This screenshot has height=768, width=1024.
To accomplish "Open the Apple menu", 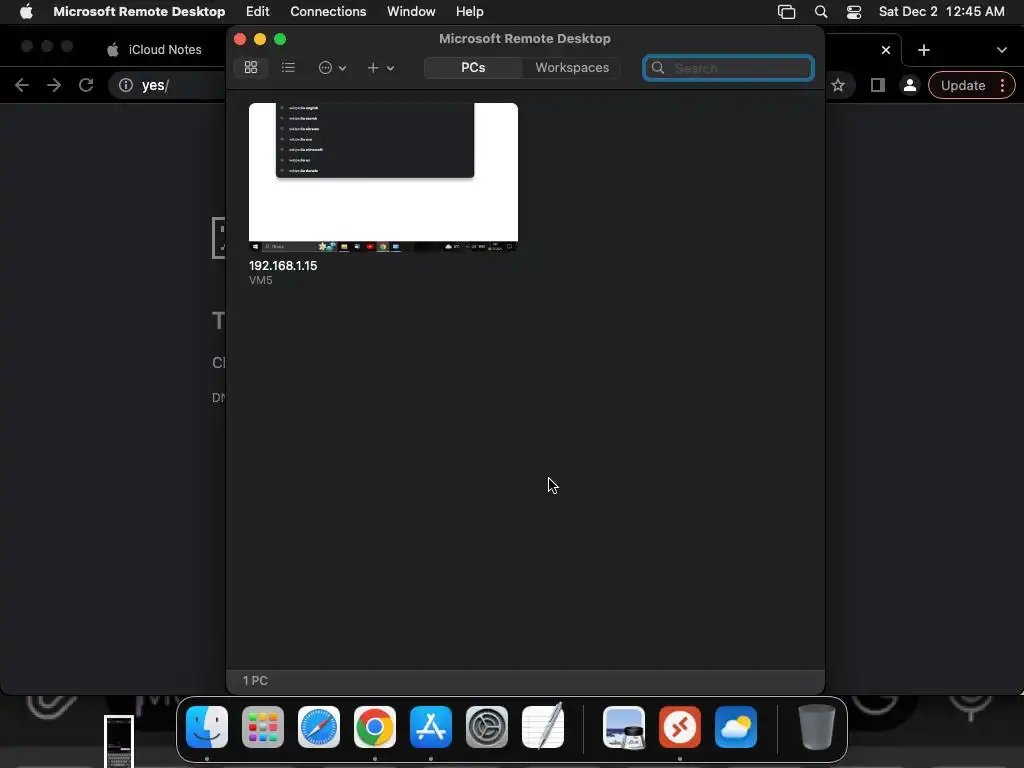I will click(x=26, y=12).
